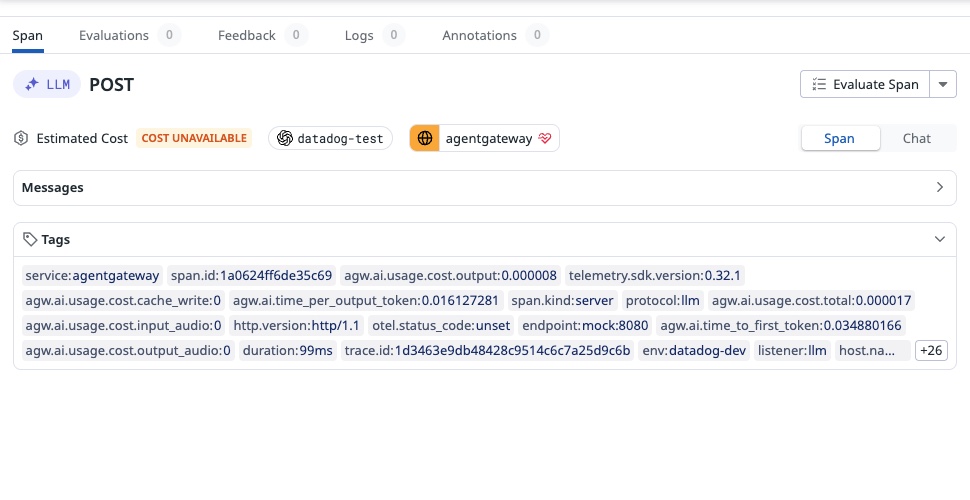Click the http.version:http/1.1 tag
Viewport: 970px width, 500px height.
[x=296, y=325]
